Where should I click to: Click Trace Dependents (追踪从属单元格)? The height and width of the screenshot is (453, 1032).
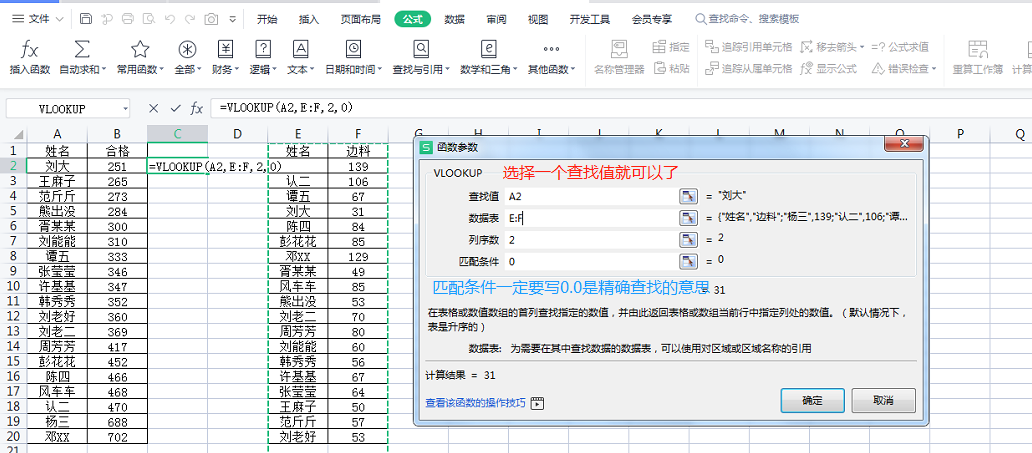click(x=748, y=68)
